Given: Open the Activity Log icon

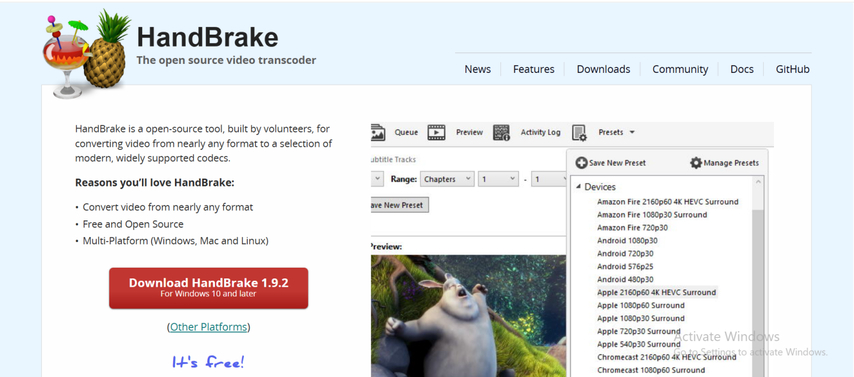Looking at the screenshot, I should [501, 132].
